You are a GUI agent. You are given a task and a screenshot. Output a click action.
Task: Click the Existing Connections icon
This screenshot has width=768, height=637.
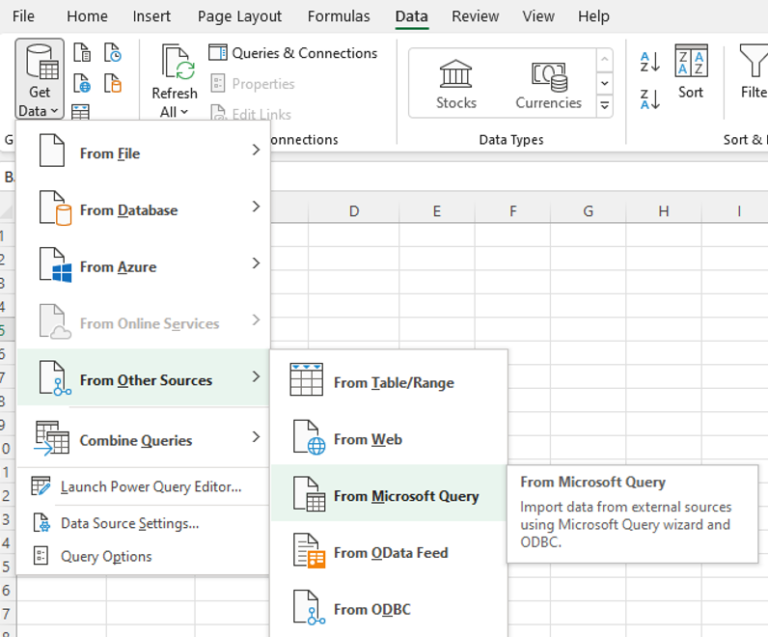pos(113,83)
